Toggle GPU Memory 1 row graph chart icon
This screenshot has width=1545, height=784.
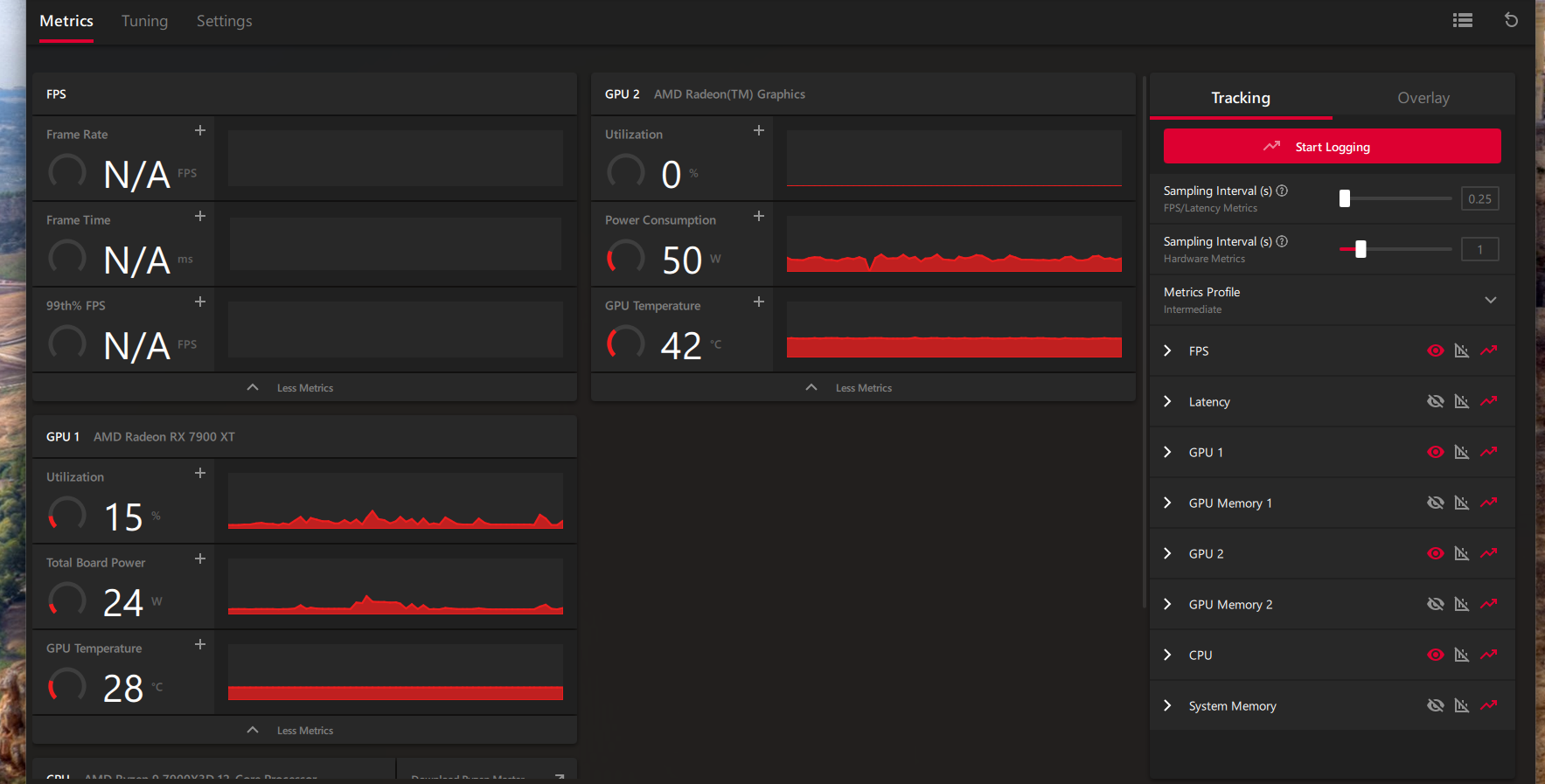[x=1461, y=503]
